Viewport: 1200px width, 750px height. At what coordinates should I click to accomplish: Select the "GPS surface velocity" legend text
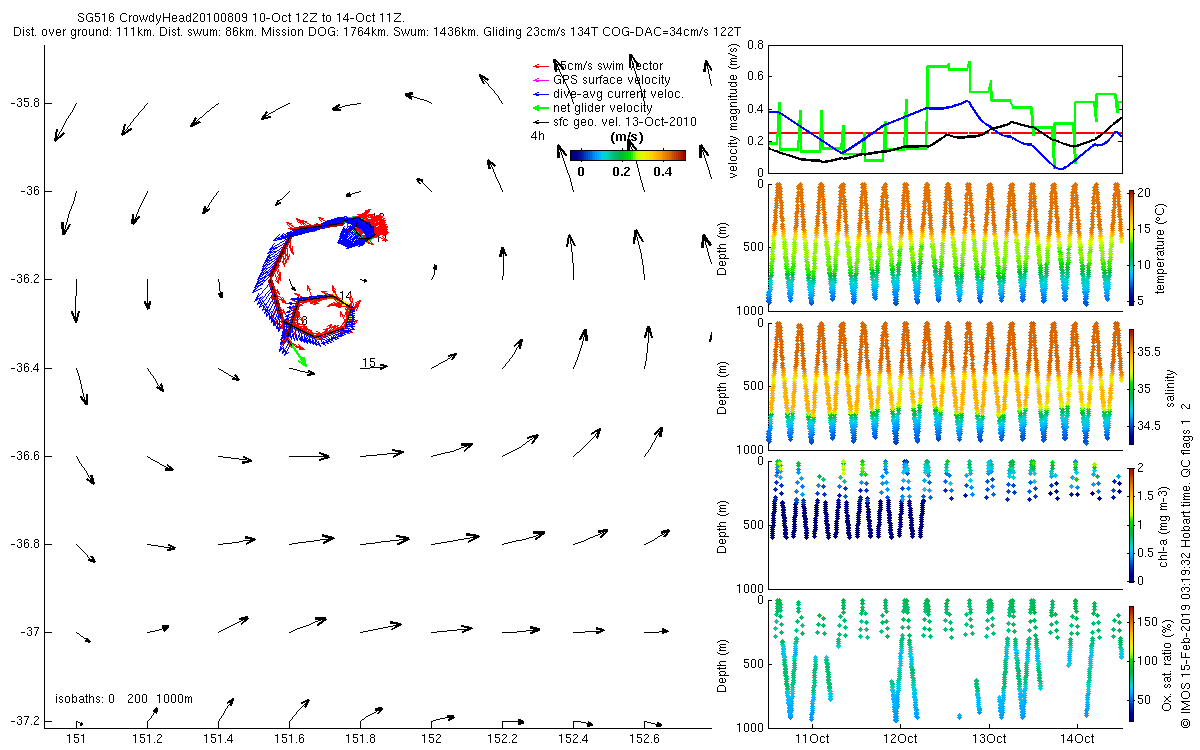point(612,80)
